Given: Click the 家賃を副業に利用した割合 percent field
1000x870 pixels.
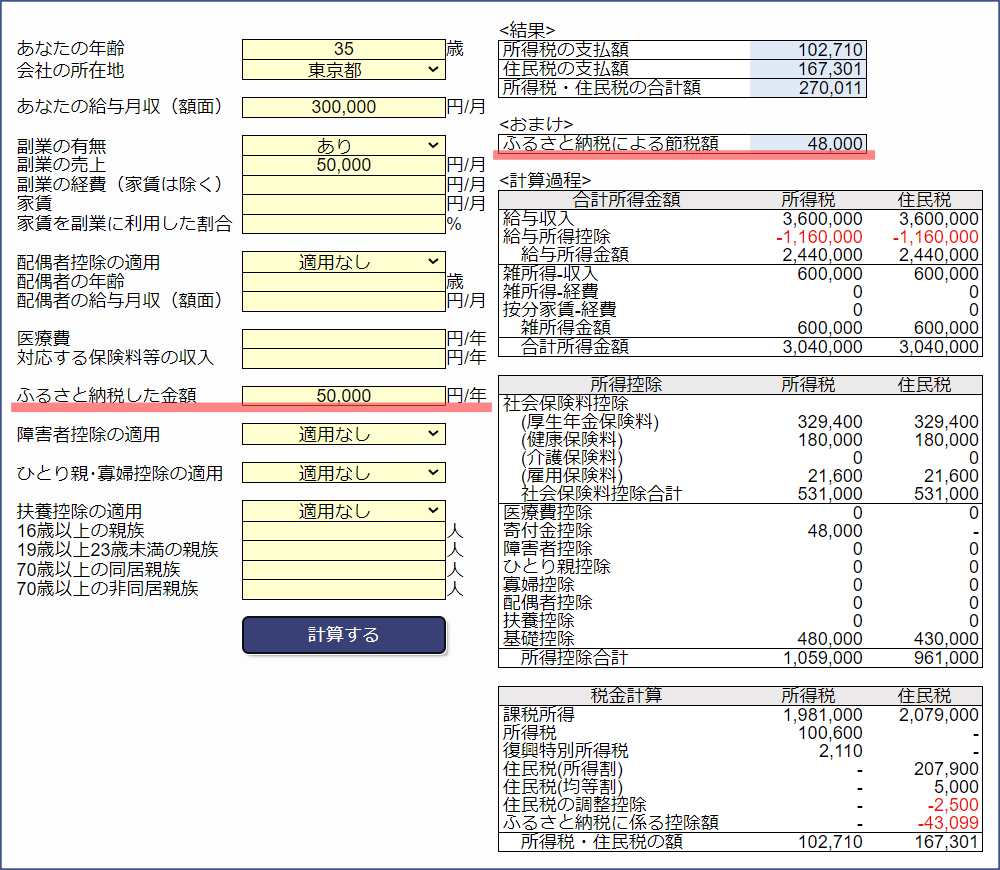Looking at the screenshot, I should pyautogui.click(x=344, y=224).
